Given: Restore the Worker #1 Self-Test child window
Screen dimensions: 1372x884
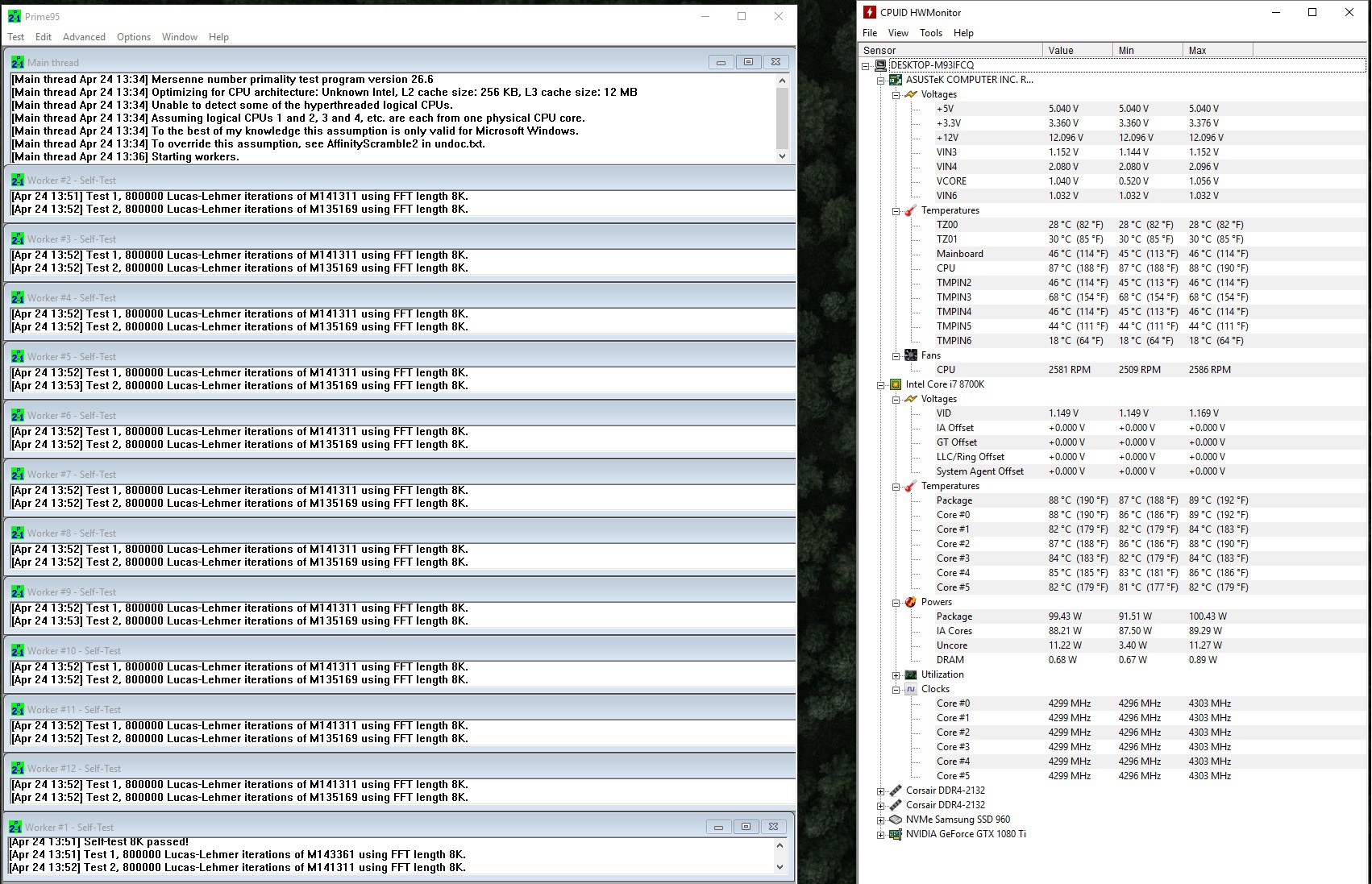Looking at the screenshot, I should (746, 827).
